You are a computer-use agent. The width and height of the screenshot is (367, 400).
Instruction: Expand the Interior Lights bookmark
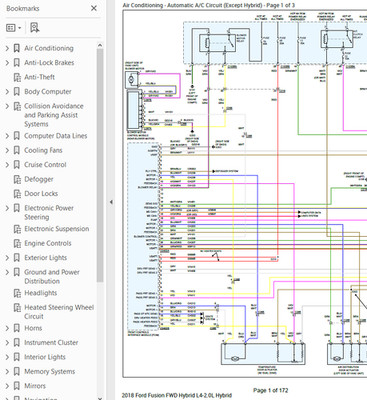point(7,357)
